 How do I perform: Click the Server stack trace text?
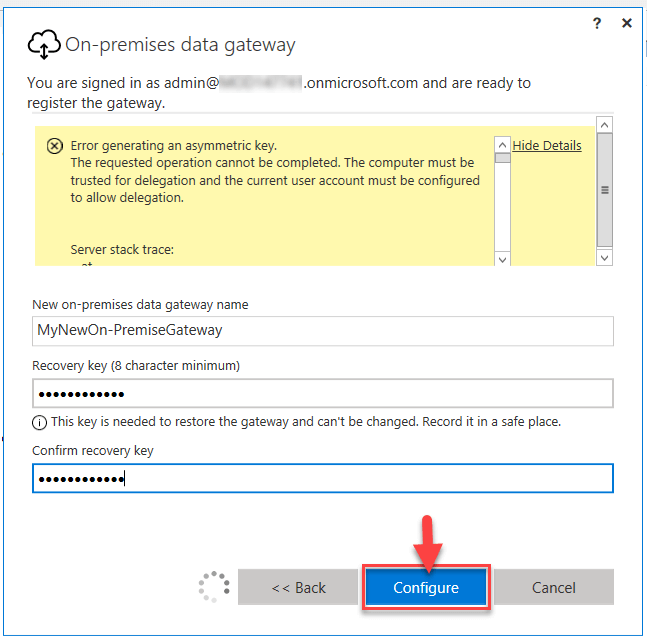point(122,249)
